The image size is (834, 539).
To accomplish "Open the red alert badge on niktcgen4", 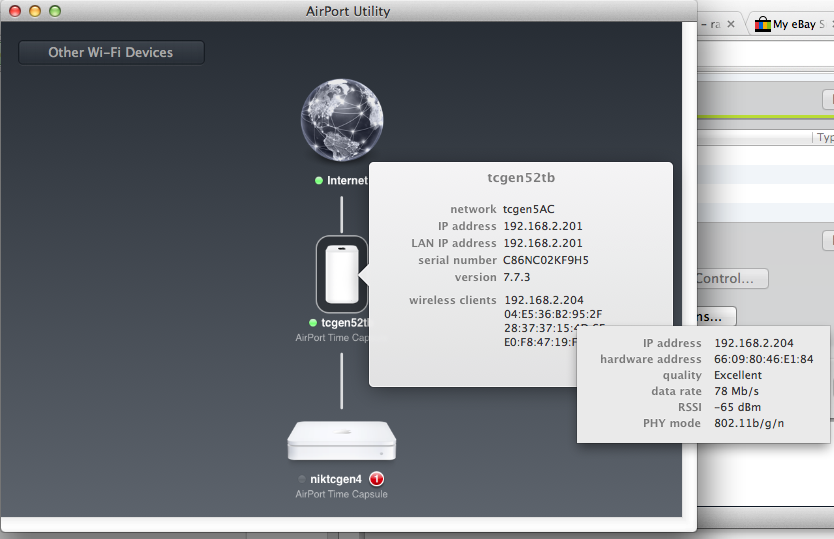I will pos(377,479).
